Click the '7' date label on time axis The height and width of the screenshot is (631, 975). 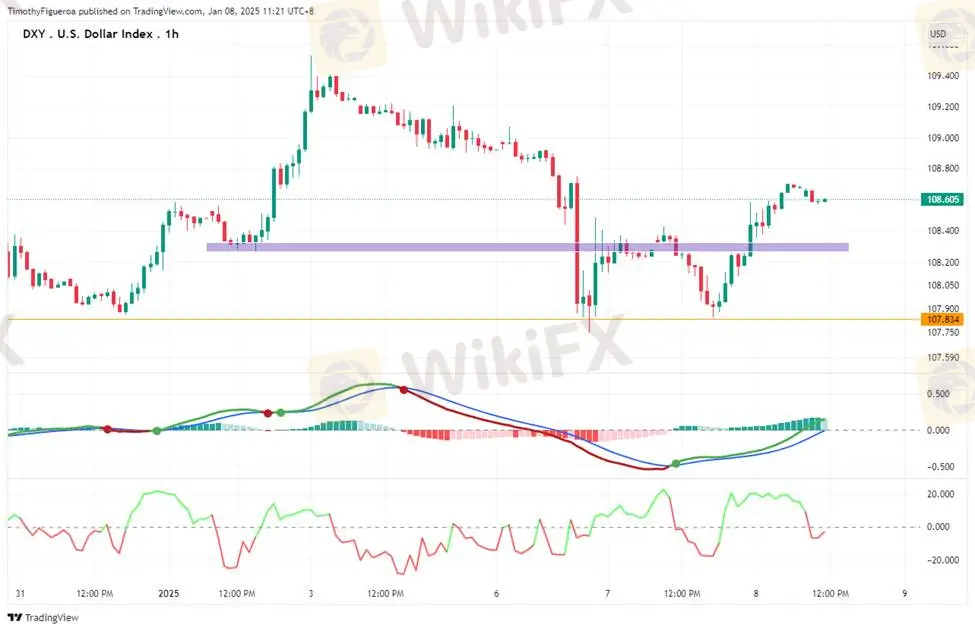(x=608, y=594)
